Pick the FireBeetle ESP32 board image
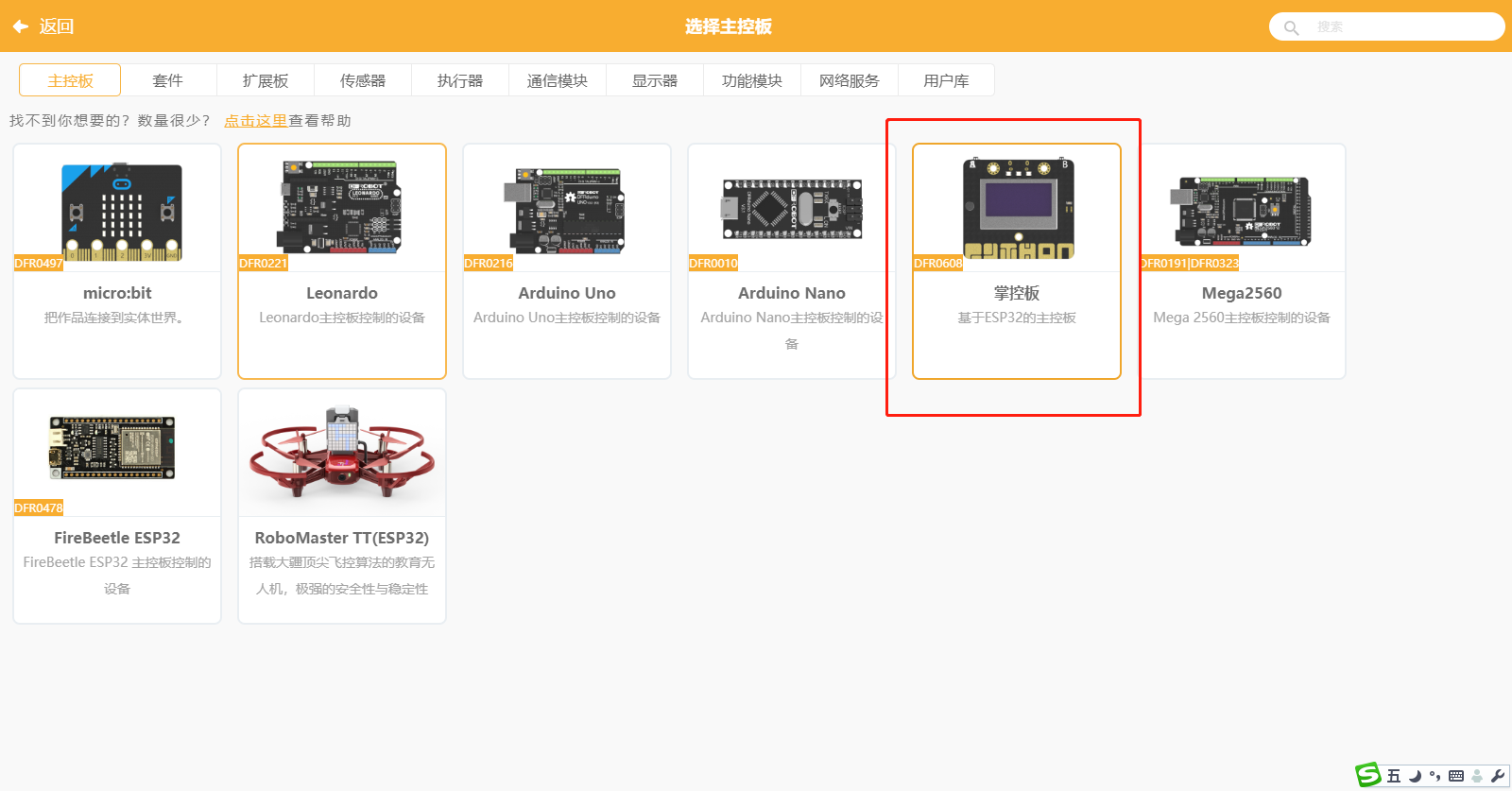Screen dimensions: 1512x791 tap(112, 447)
